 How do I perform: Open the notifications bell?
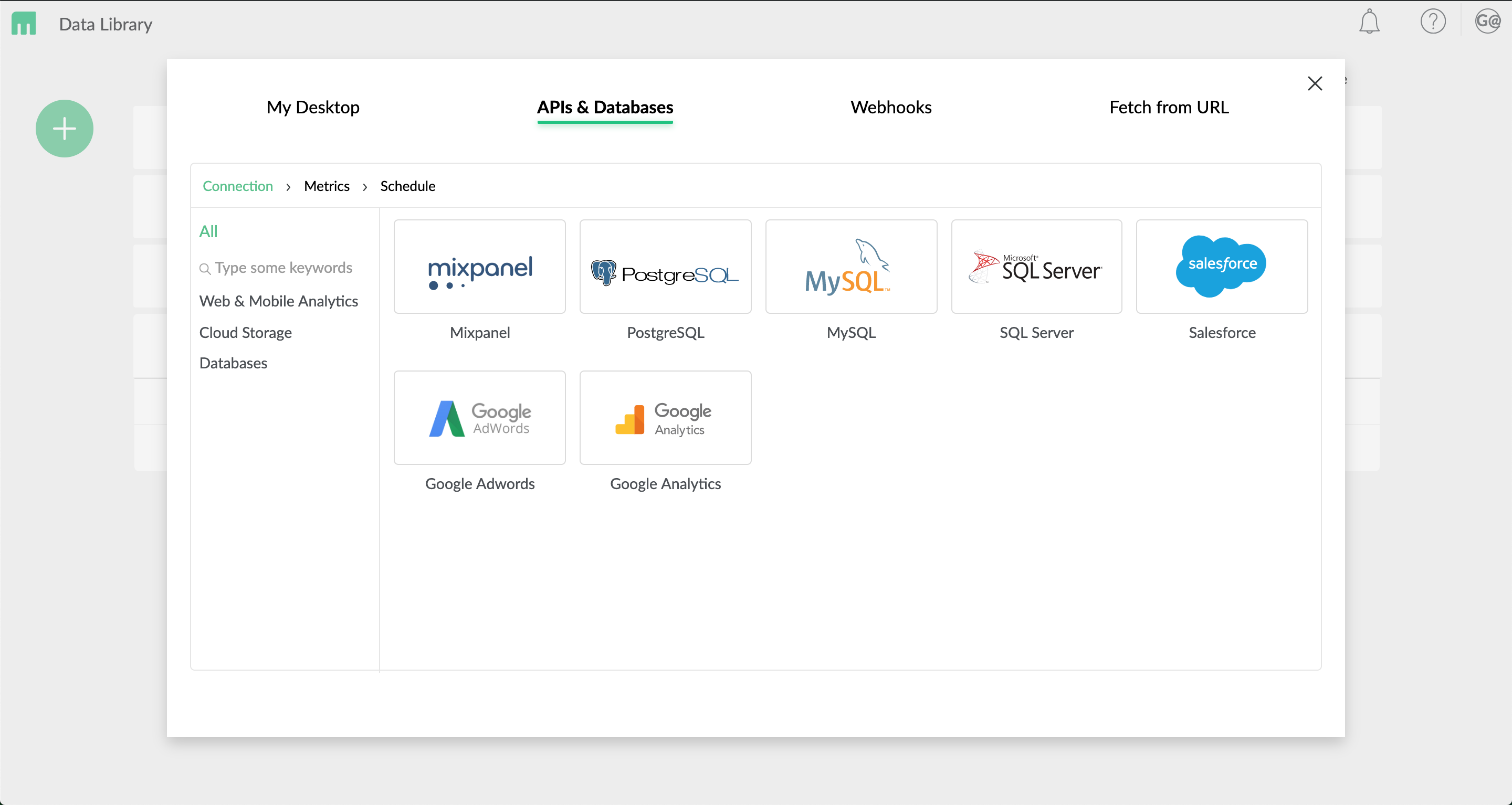click(1369, 22)
